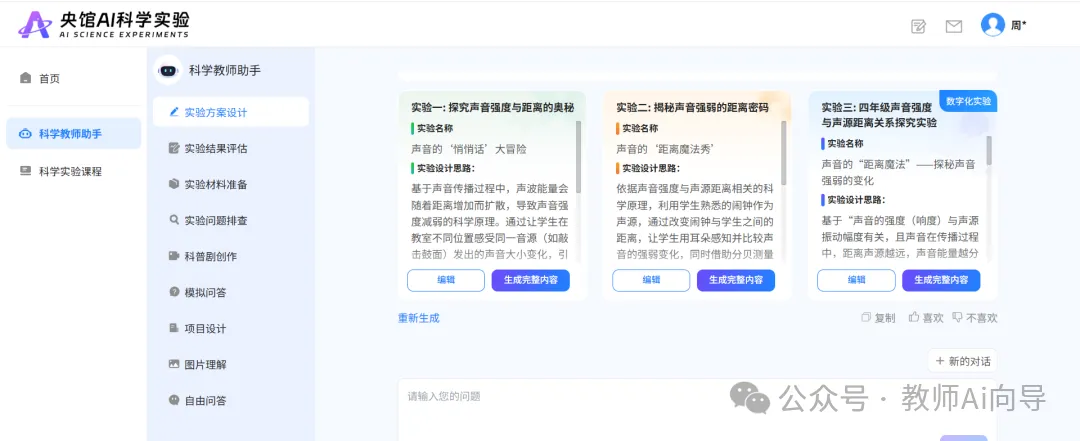Open 科学实验课程 in the left sidebar
Image resolution: width=1080 pixels, height=441 pixels.
[74, 171]
